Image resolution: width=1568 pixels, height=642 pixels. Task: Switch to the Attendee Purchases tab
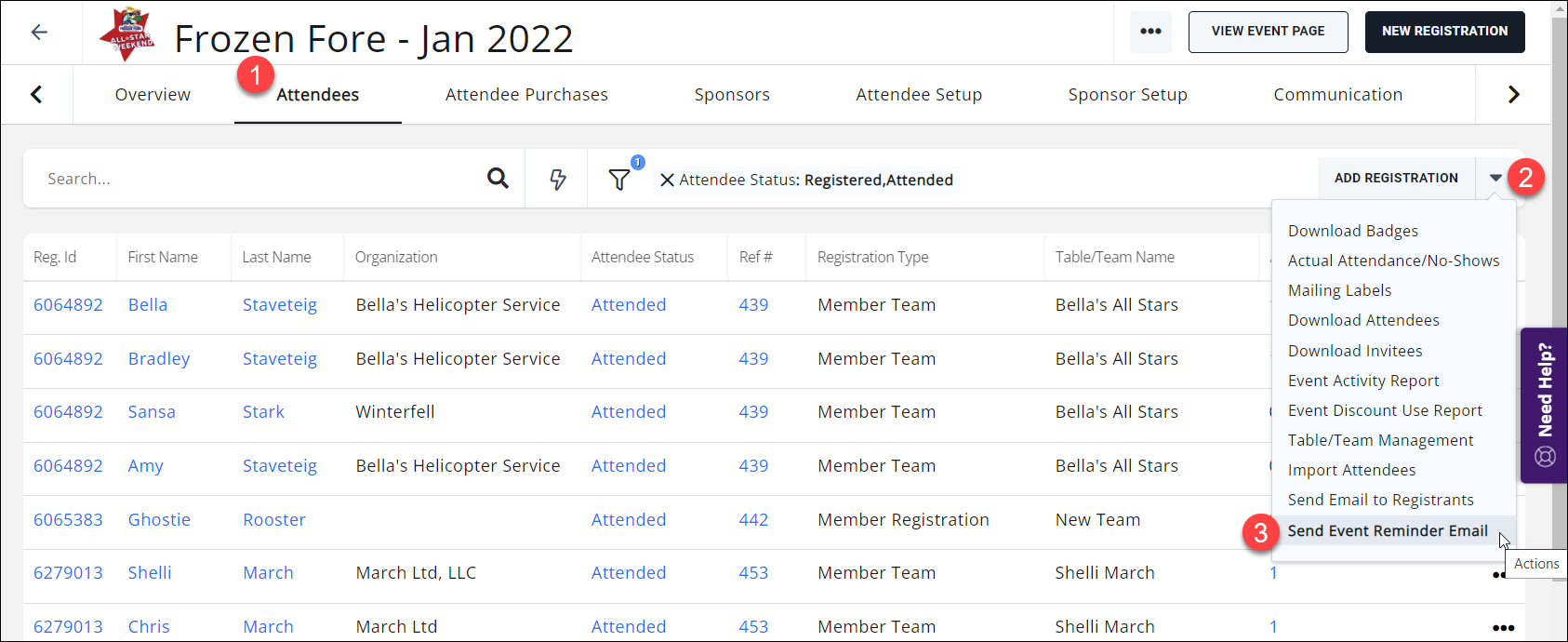tap(526, 95)
